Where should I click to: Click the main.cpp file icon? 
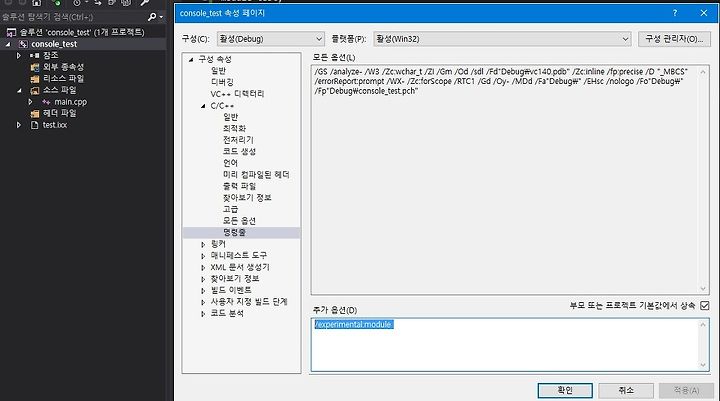pos(46,102)
